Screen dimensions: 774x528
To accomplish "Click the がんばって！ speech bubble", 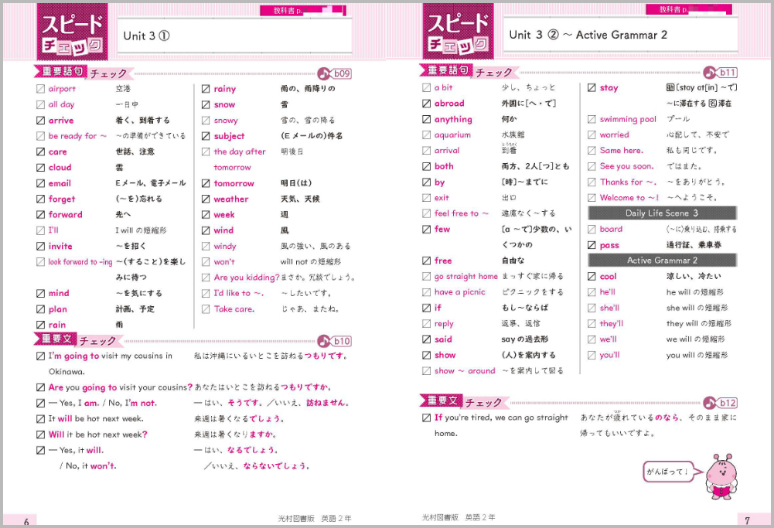I will point(672,472).
